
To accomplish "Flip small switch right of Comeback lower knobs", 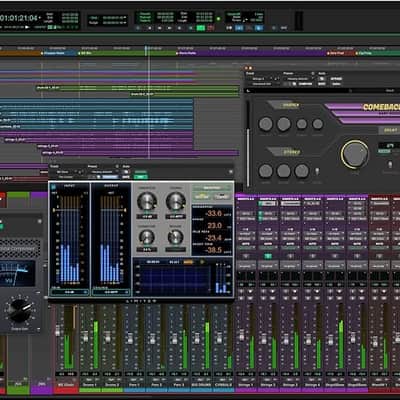I will (317, 172).
